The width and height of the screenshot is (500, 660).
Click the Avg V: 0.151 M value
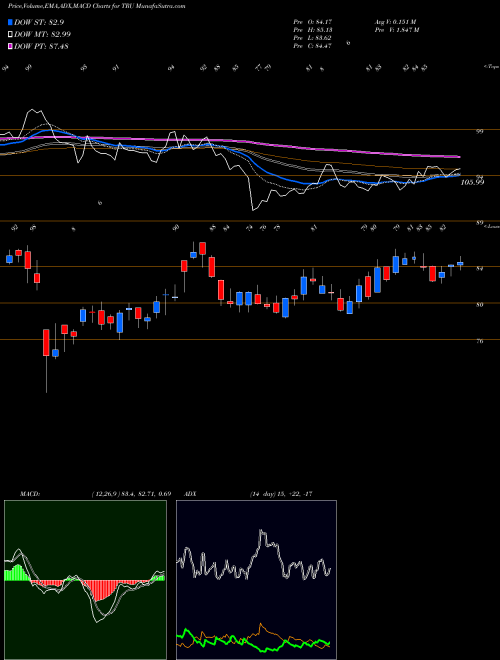(x=395, y=21)
